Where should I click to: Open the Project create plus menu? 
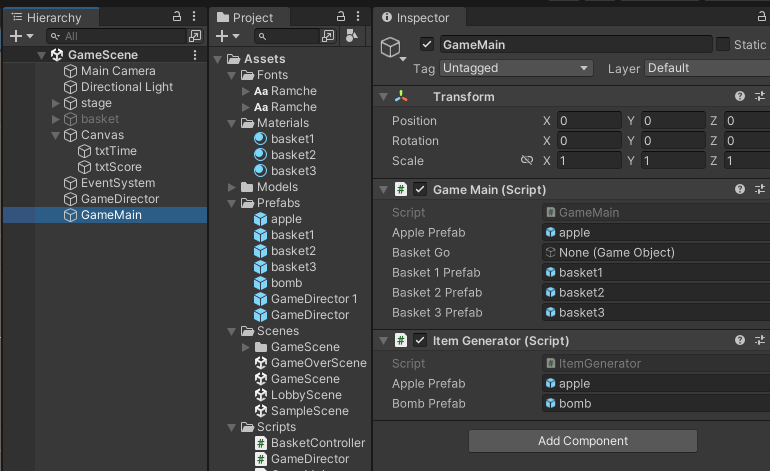[x=227, y=36]
